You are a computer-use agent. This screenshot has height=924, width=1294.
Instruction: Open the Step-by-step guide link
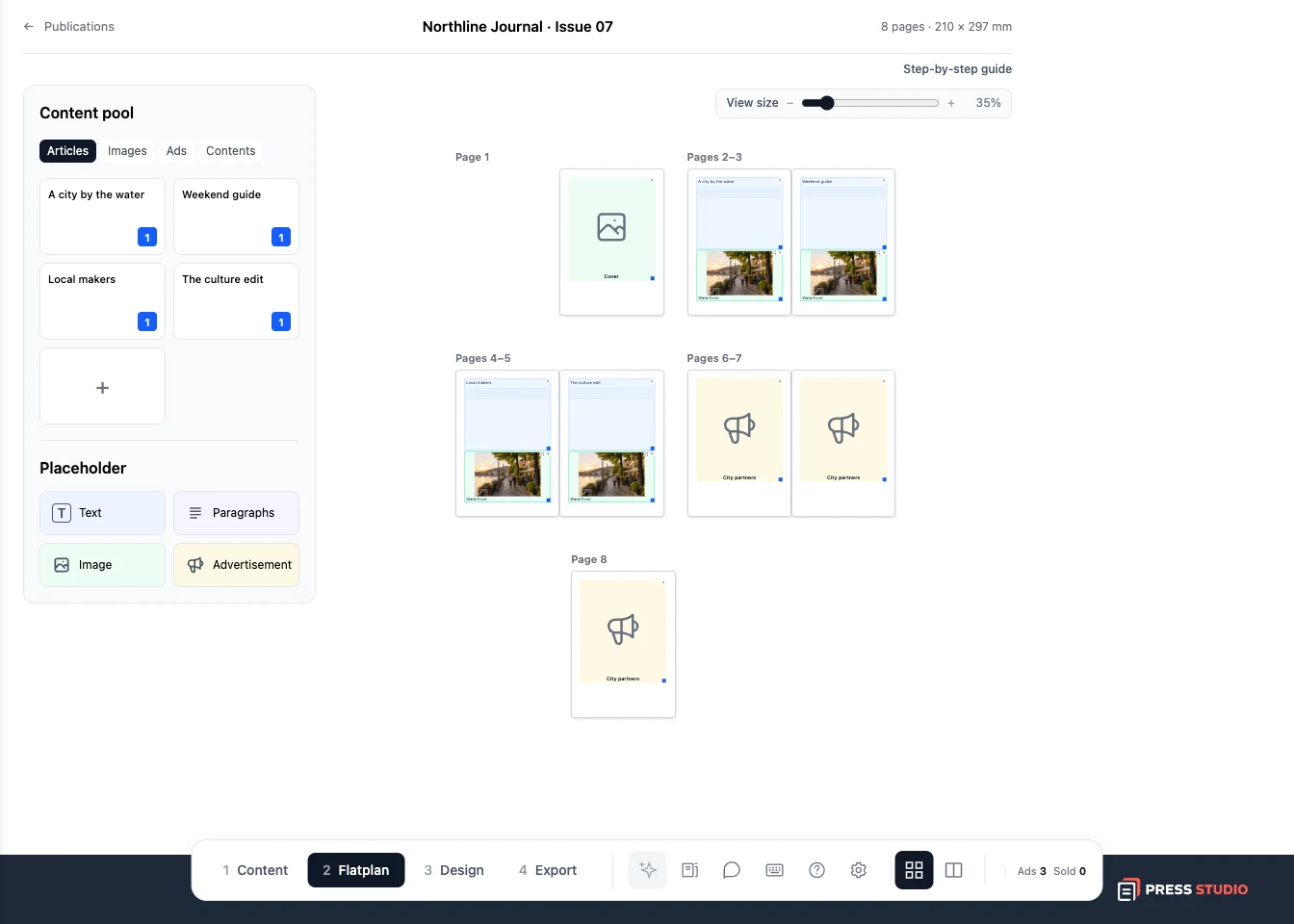(x=957, y=69)
